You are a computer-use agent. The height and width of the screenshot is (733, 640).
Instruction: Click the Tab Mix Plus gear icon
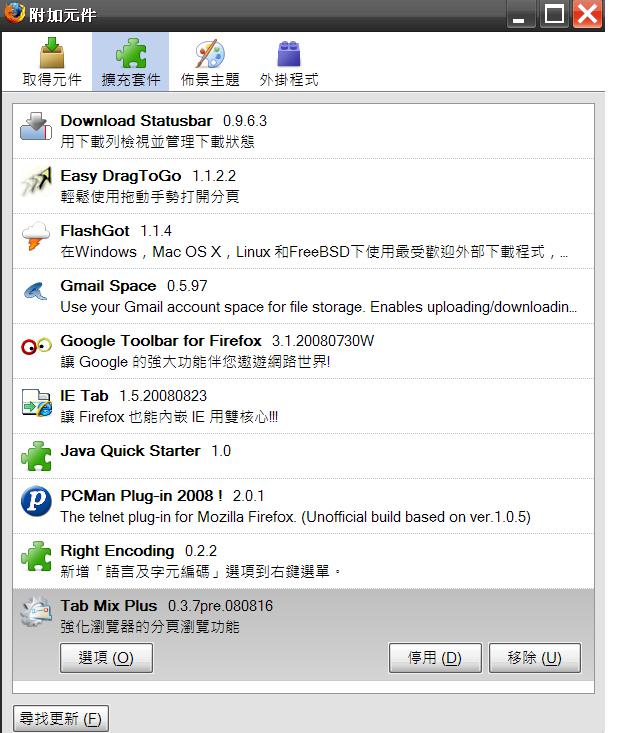coord(36,611)
